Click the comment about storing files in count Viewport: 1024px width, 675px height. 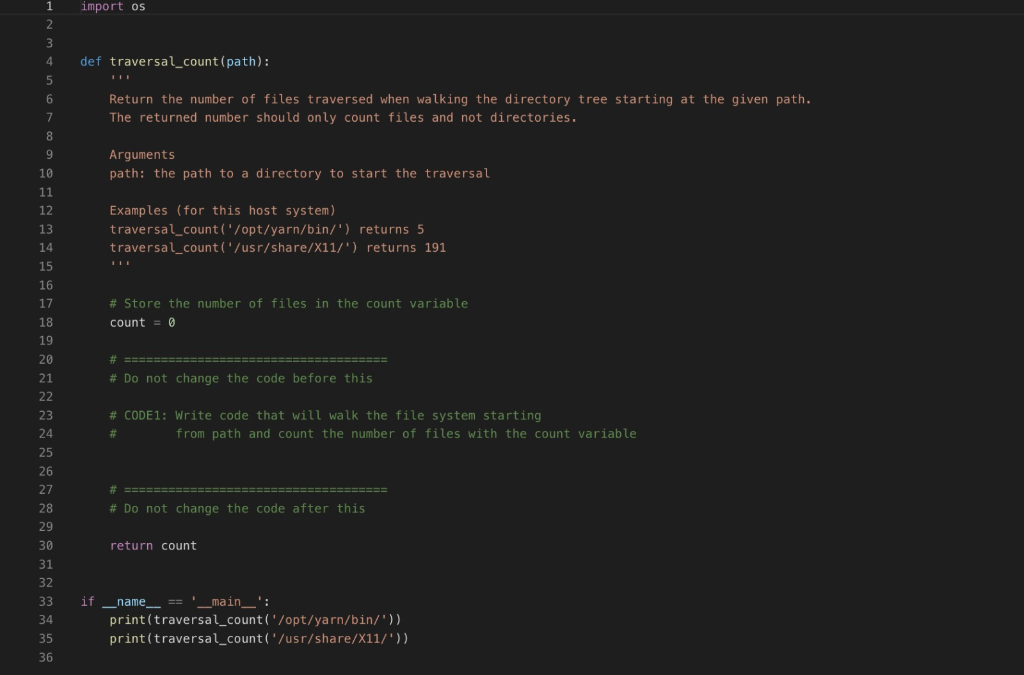point(289,303)
